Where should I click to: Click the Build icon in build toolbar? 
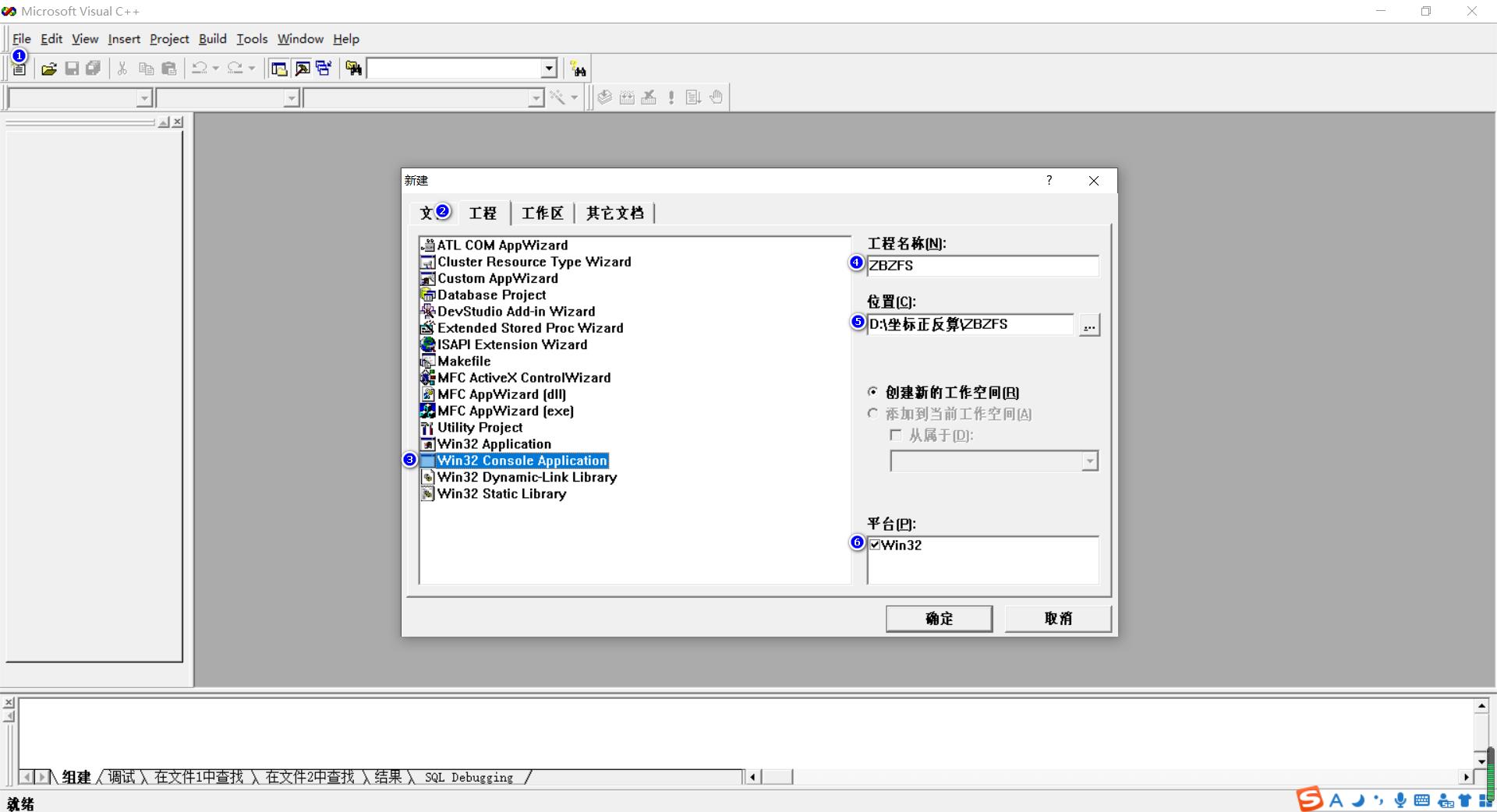627,97
